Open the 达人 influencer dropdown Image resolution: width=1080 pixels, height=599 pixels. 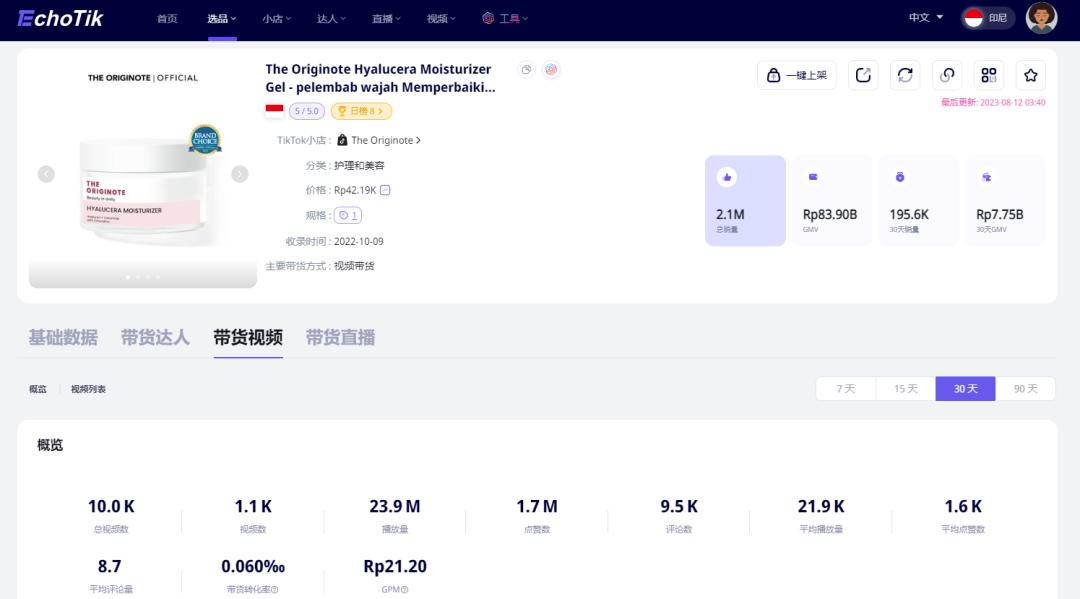tap(331, 19)
